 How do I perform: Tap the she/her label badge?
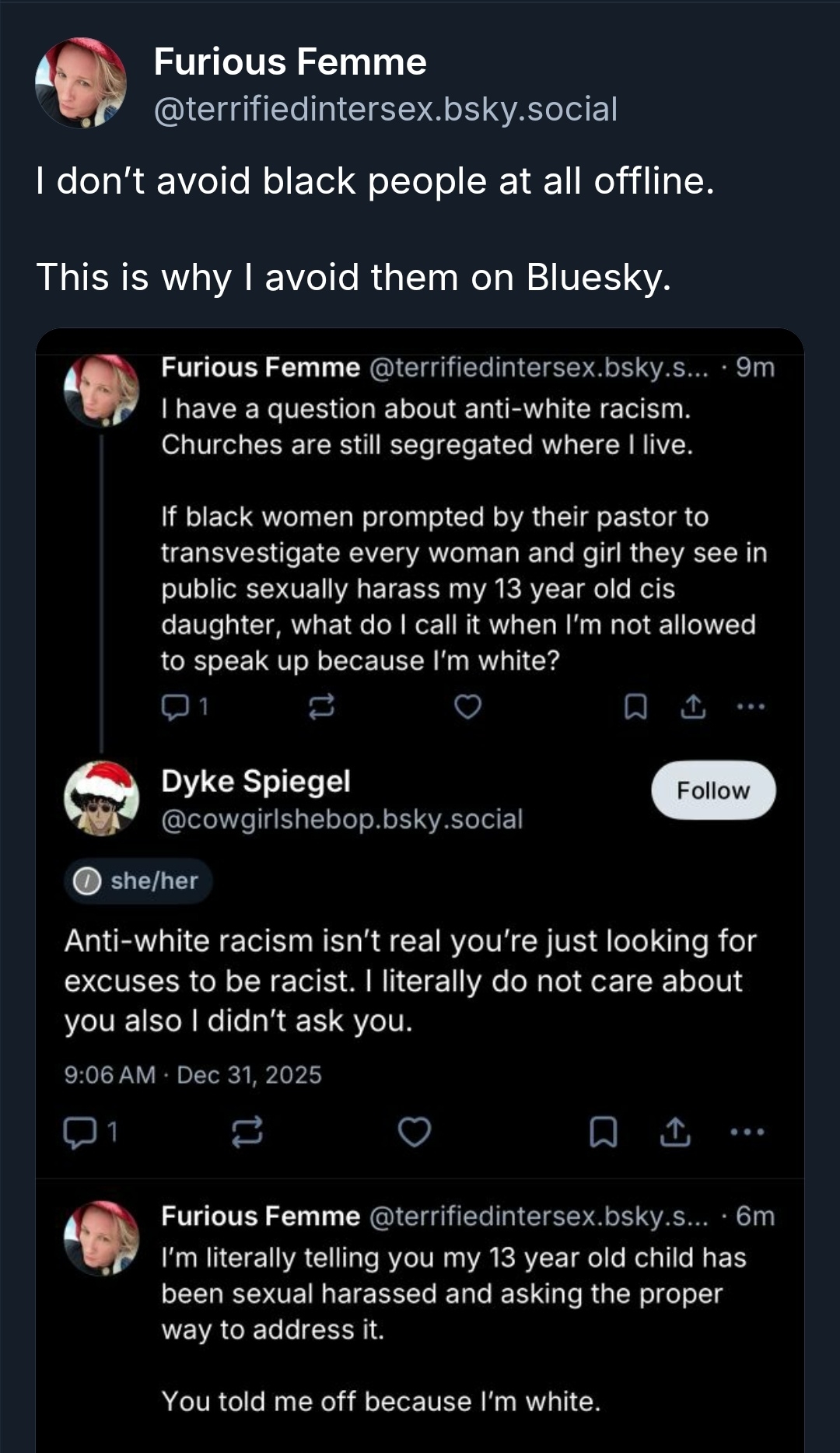[x=138, y=881]
